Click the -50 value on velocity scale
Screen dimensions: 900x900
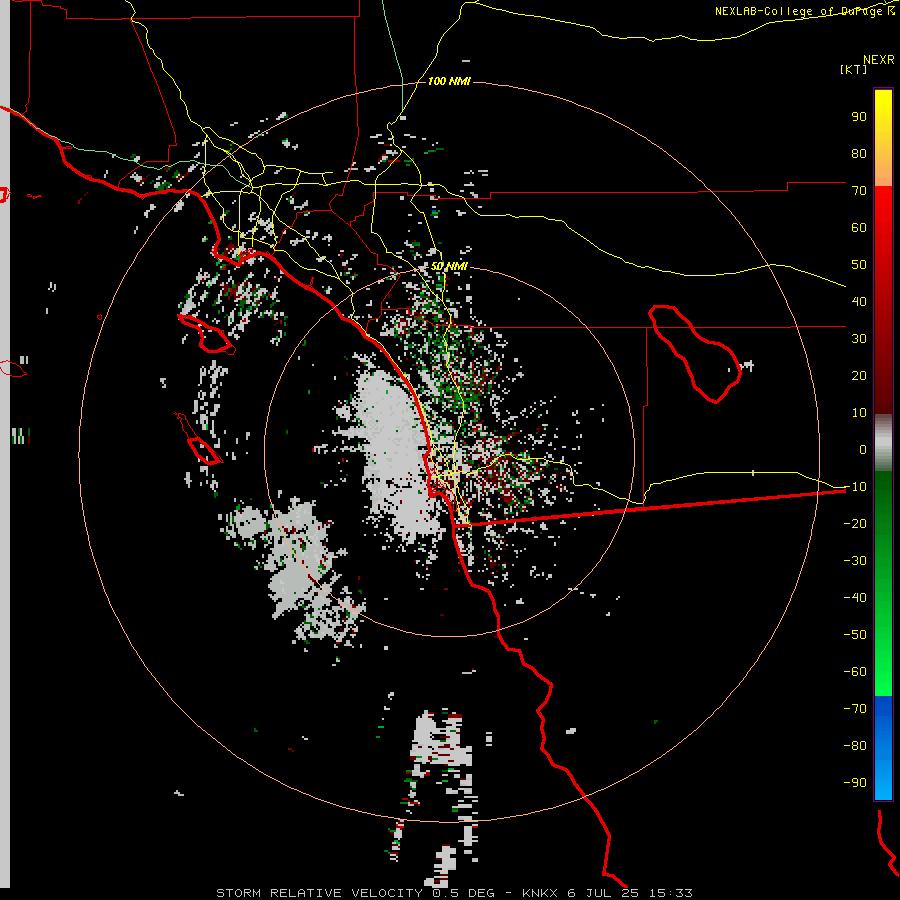[855, 635]
